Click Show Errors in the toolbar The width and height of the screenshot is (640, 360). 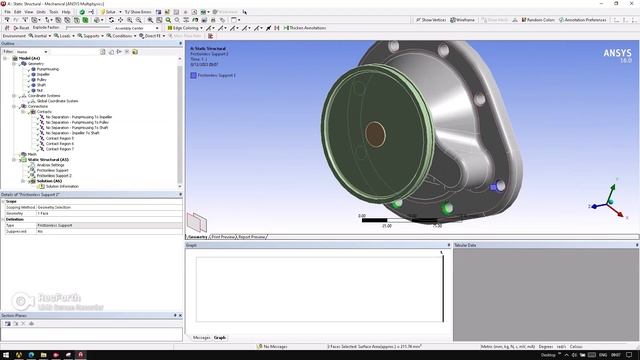point(138,12)
